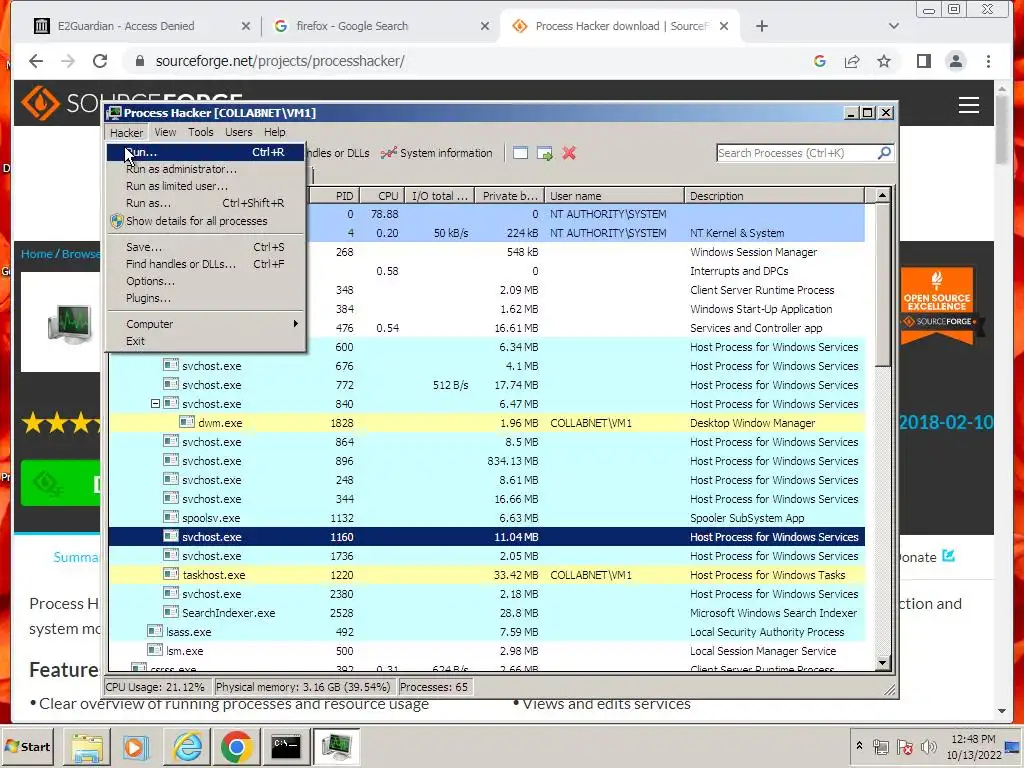
Task: Collapse svchost.exe PID 840 tree node
Action: click(x=155, y=404)
